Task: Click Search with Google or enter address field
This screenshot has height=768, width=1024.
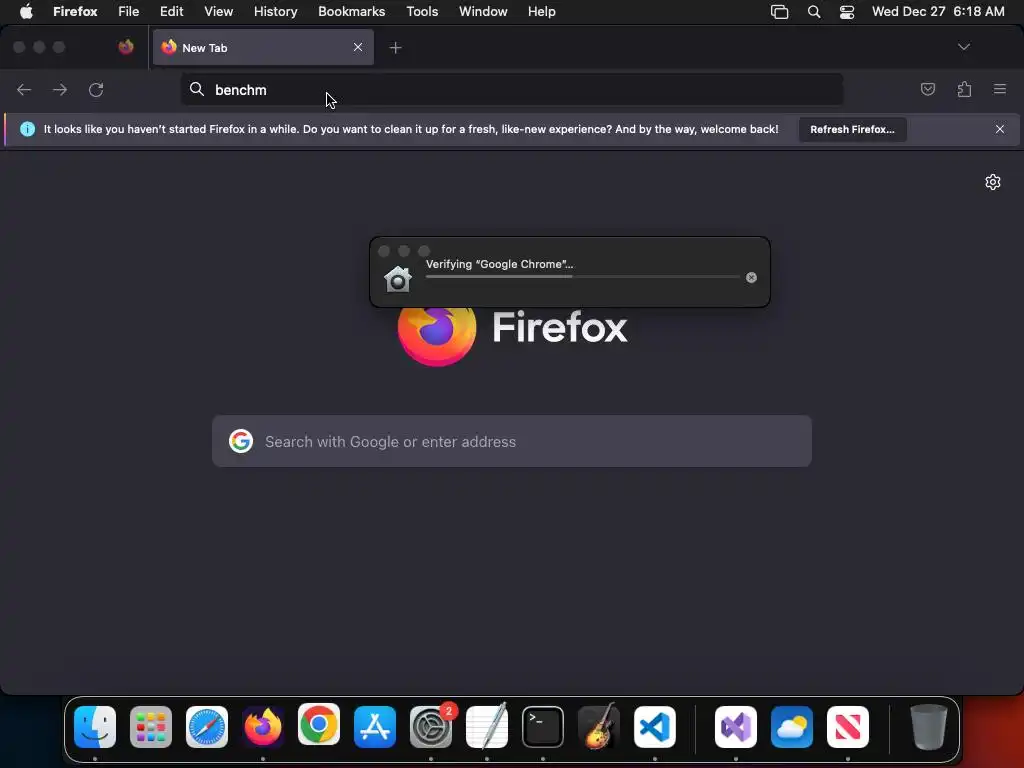Action: point(512,441)
